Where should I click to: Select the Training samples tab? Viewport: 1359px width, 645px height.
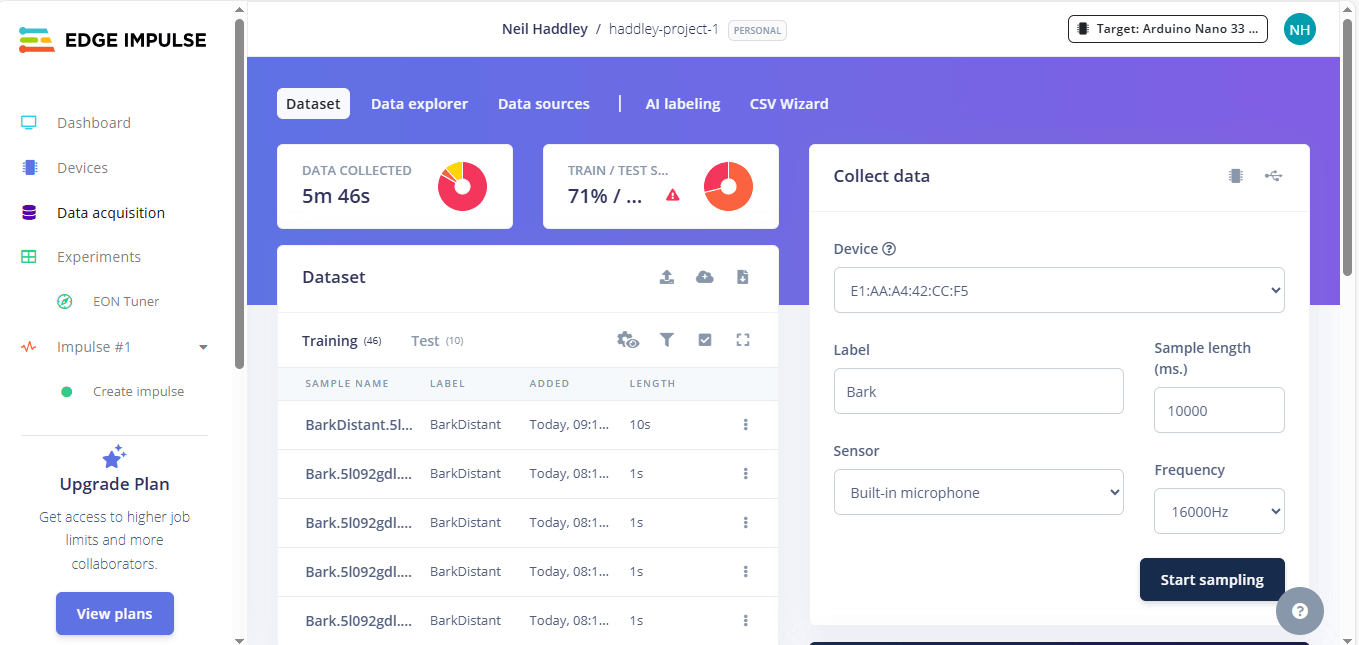pyautogui.click(x=342, y=341)
